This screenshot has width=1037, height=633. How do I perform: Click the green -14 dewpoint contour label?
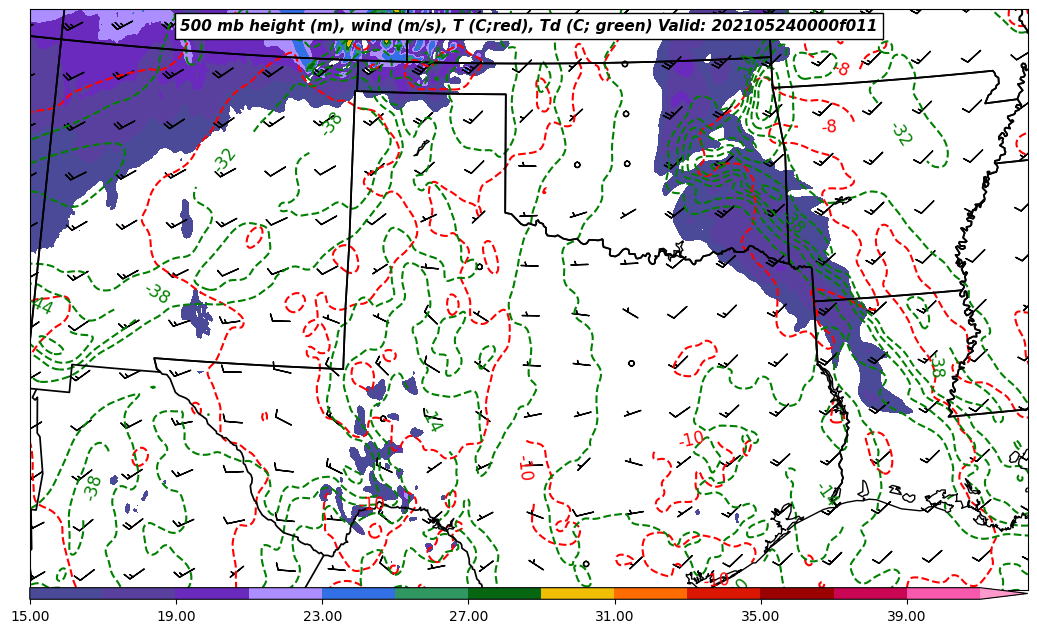432,421
